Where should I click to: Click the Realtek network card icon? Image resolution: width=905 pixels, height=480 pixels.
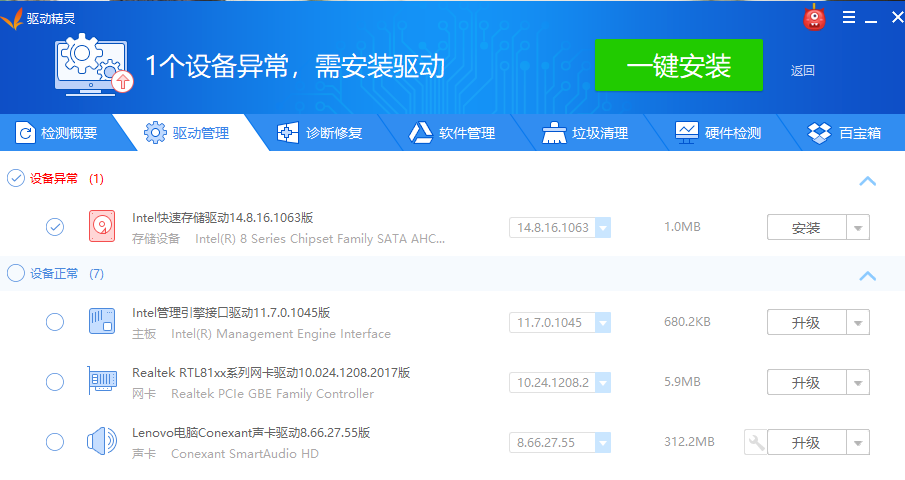pyautogui.click(x=102, y=382)
